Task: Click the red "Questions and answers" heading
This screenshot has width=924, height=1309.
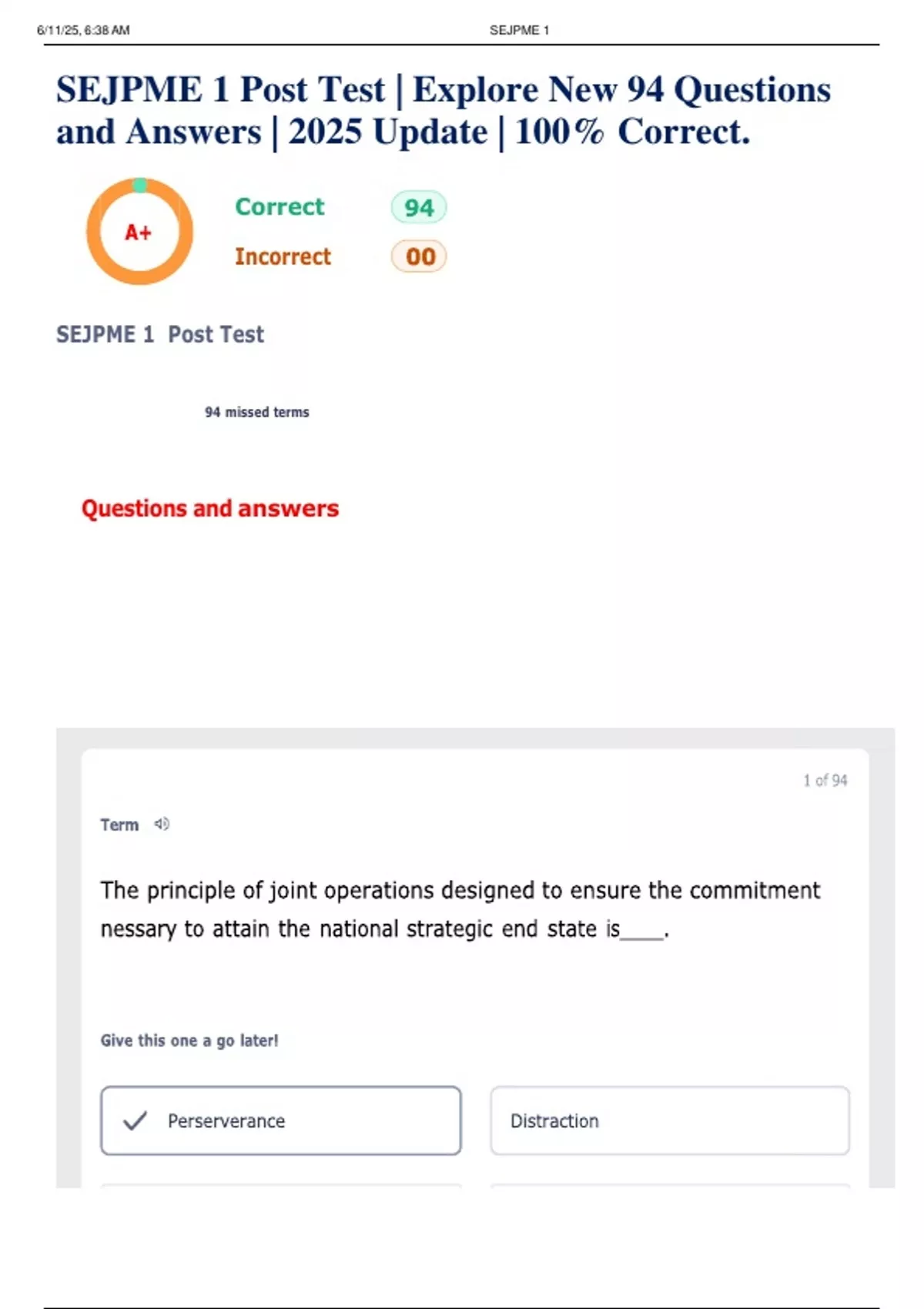Action: click(x=209, y=508)
